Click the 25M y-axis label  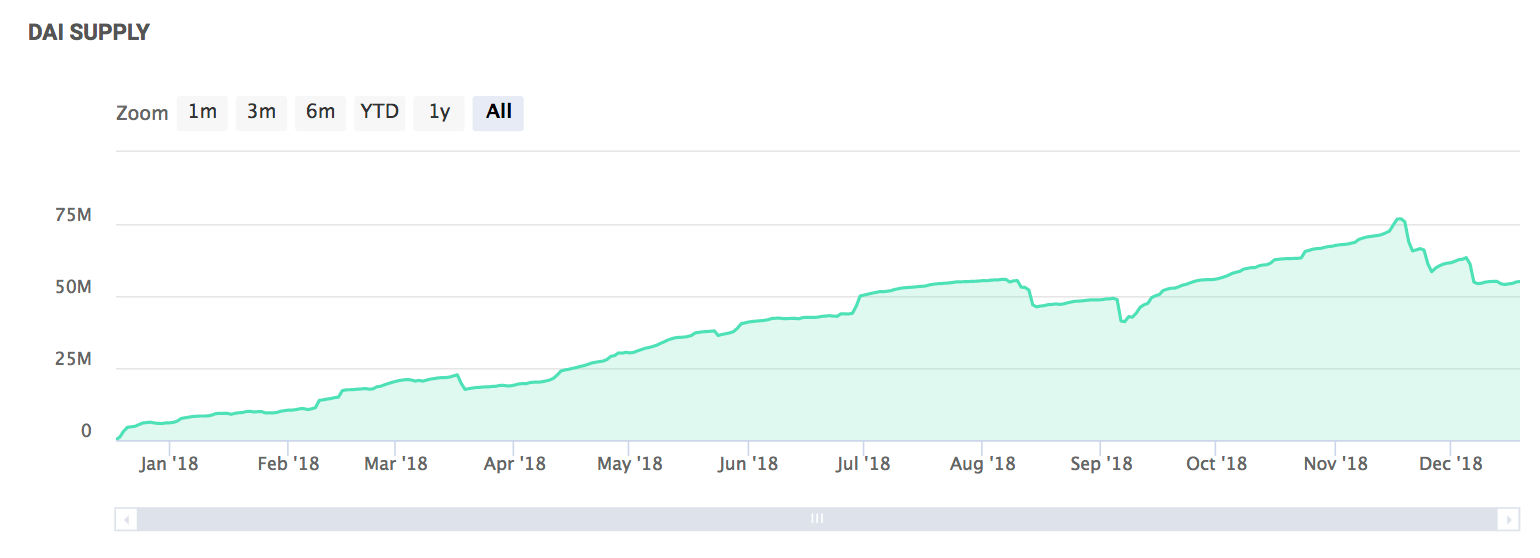pos(72,359)
